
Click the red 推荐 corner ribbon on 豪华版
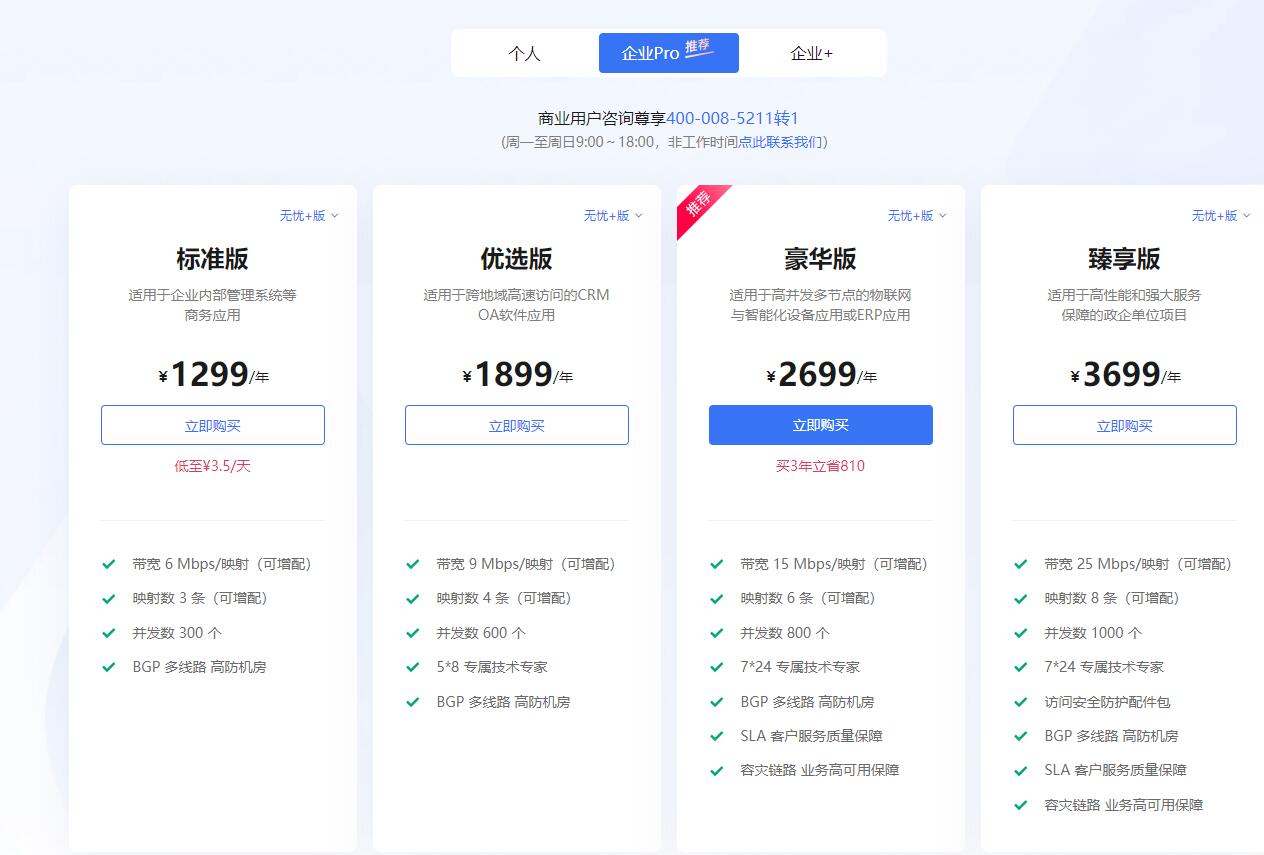[699, 206]
